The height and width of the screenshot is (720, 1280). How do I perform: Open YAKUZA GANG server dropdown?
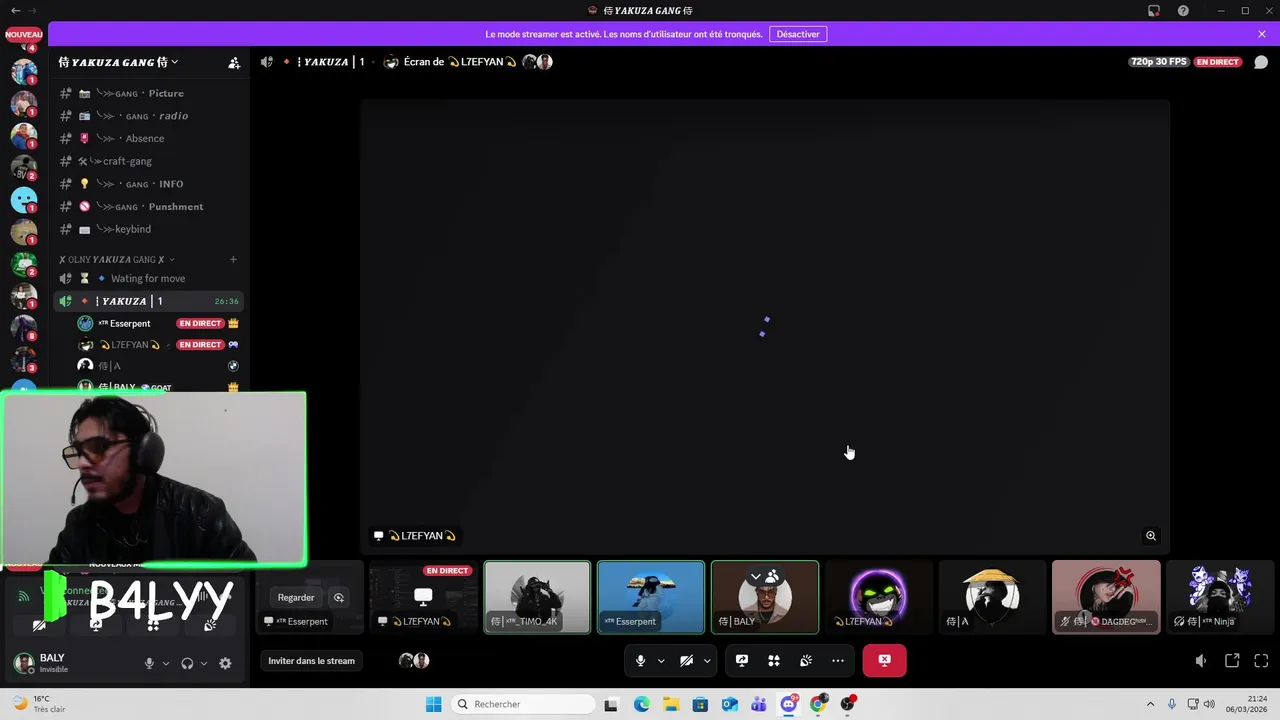coord(119,62)
